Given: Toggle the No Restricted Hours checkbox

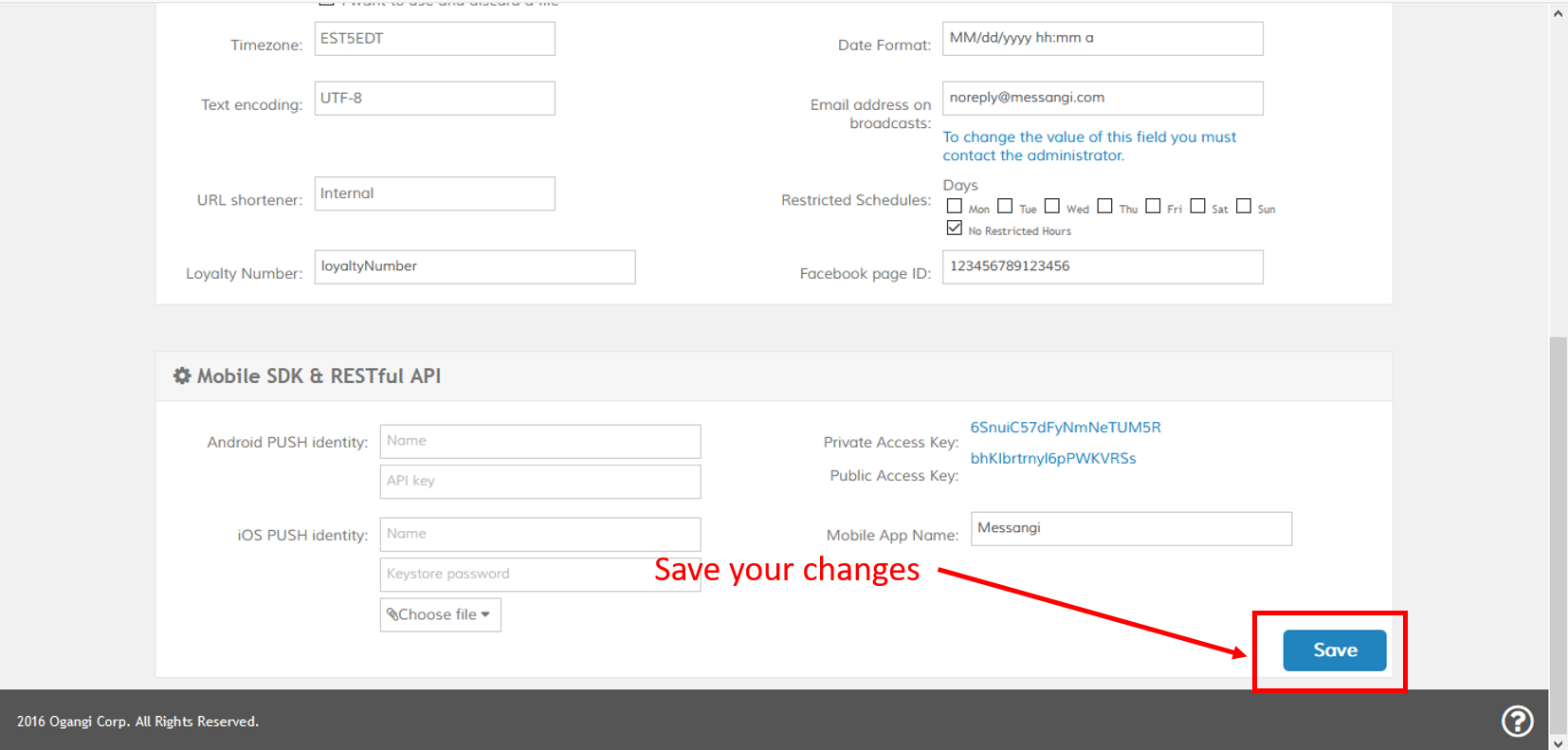Looking at the screenshot, I should pyautogui.click(x=955, y=229).
